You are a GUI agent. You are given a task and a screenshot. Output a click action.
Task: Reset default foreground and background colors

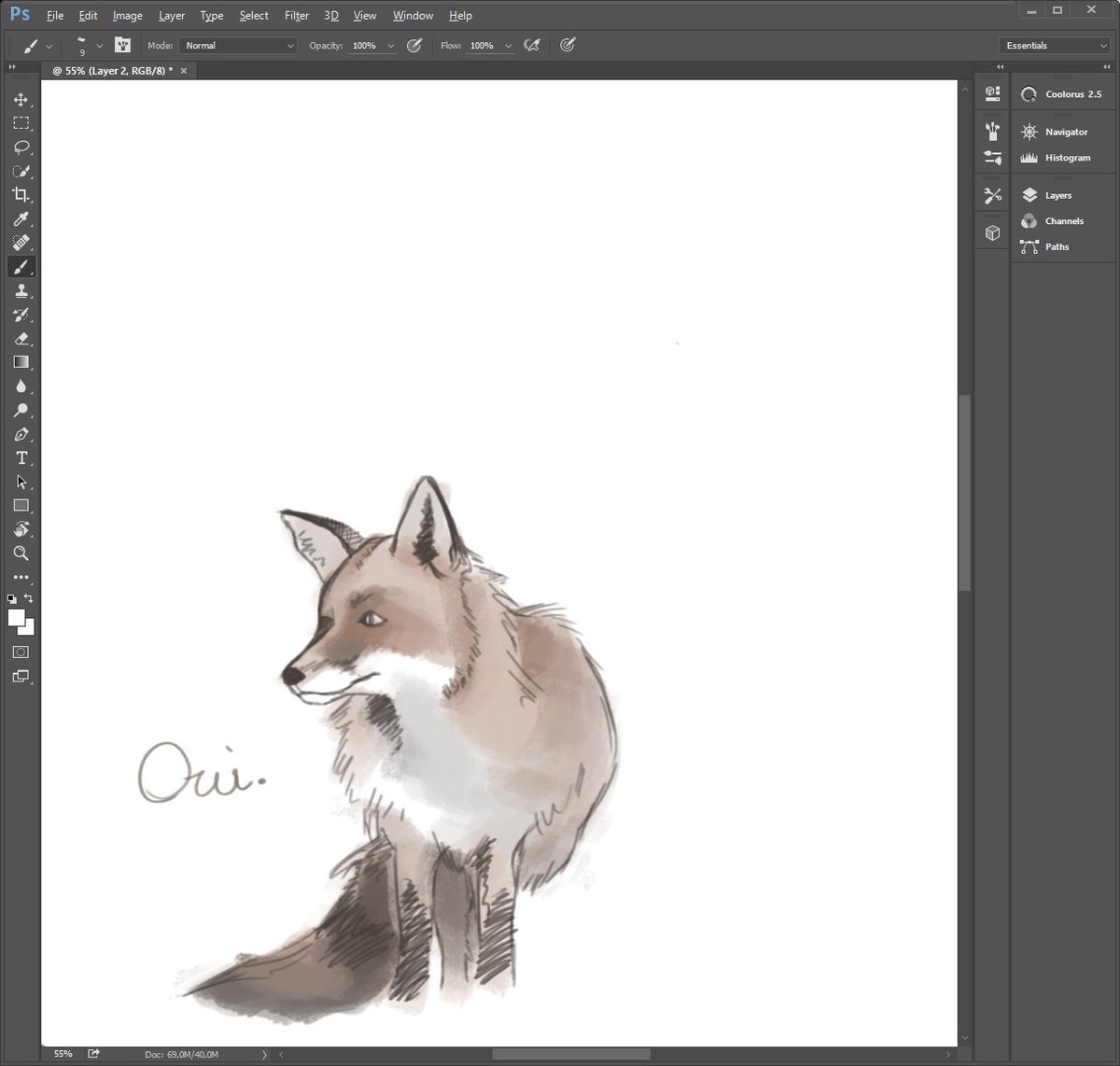click(x=11, y=598)
